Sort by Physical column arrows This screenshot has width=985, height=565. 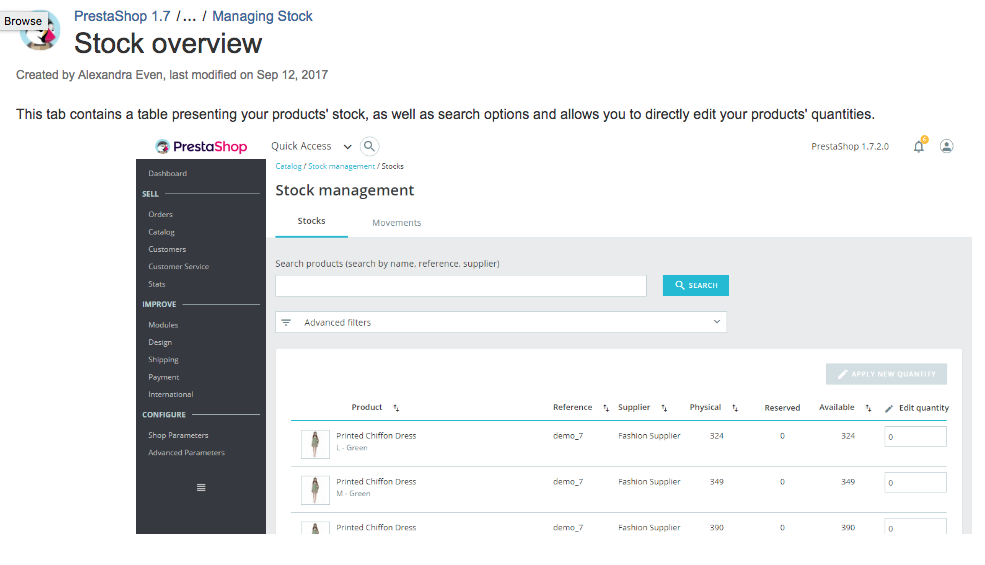pyautogui.click(x=735, y=408)
